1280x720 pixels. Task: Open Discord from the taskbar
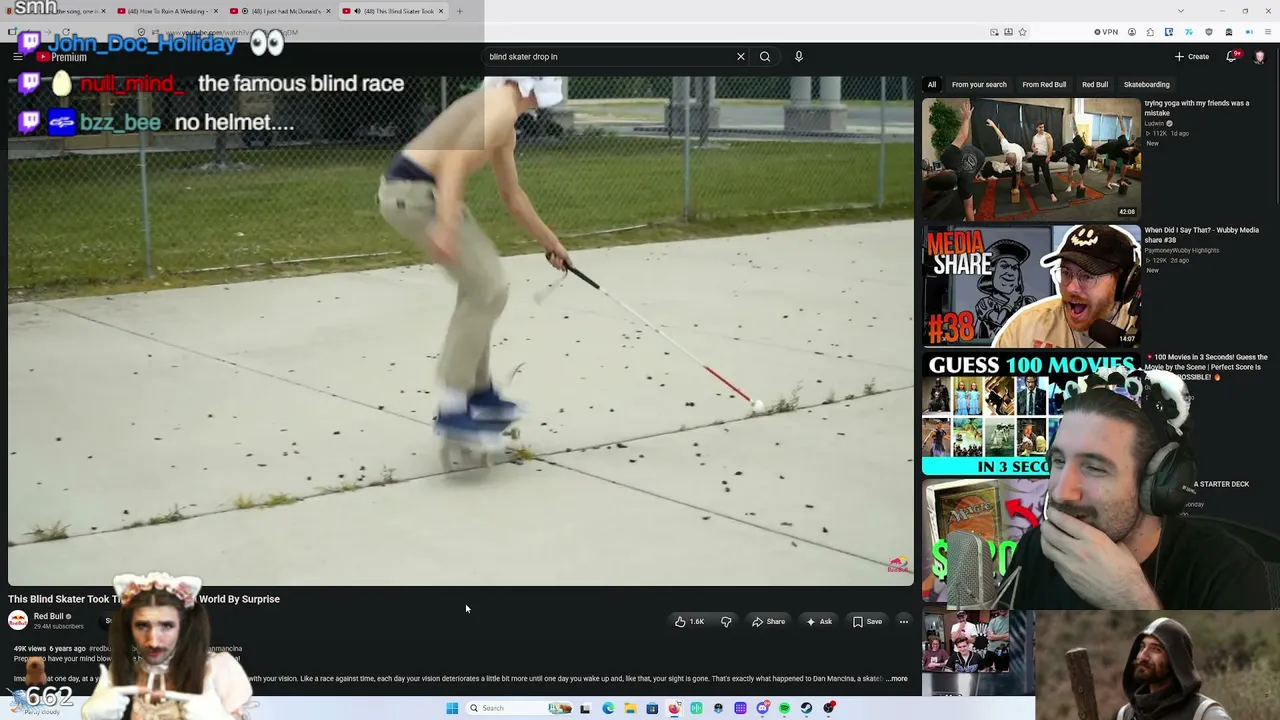[762, 708]
